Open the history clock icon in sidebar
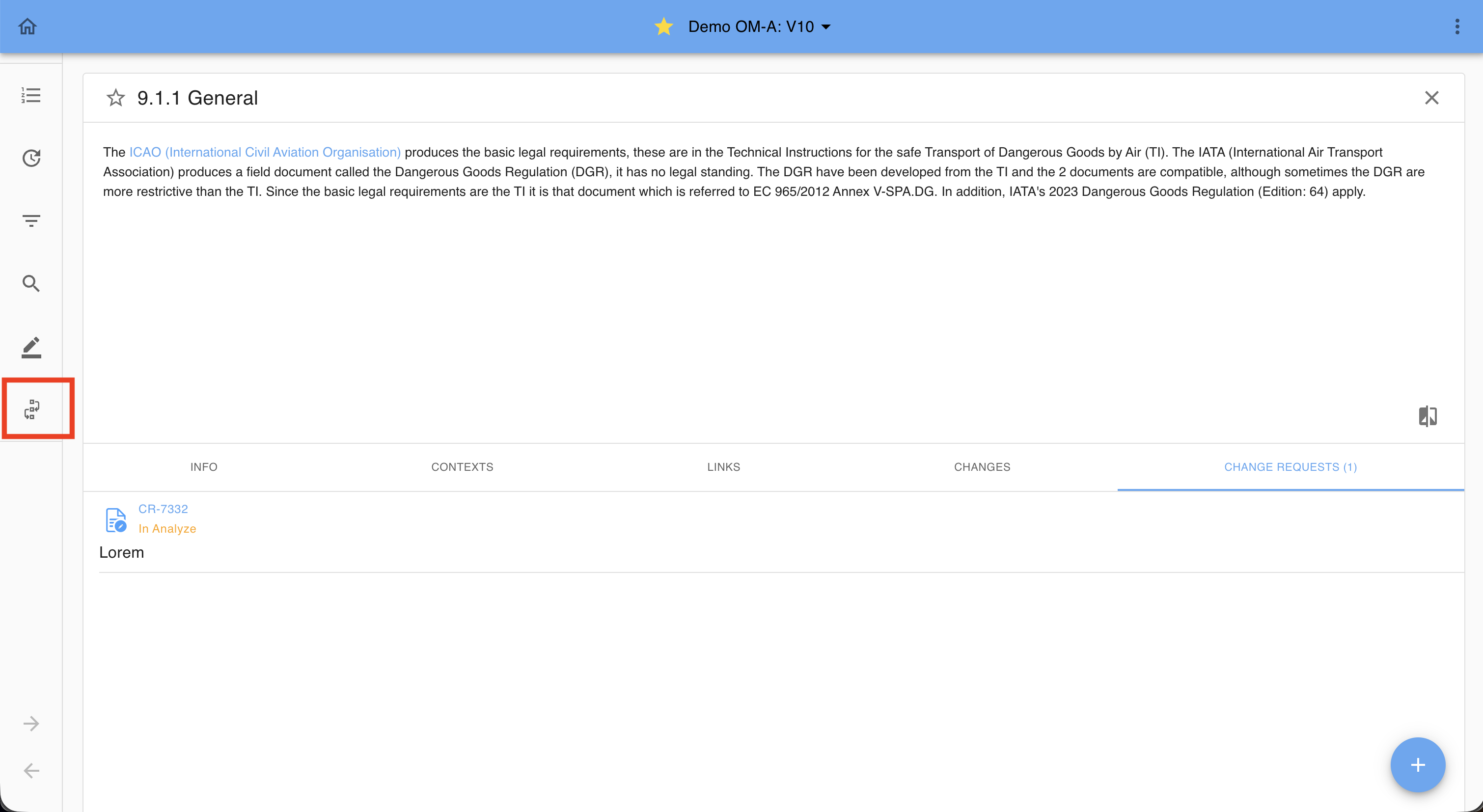The width and height of the screenshot is (1483, 812). tap(31, 158)
